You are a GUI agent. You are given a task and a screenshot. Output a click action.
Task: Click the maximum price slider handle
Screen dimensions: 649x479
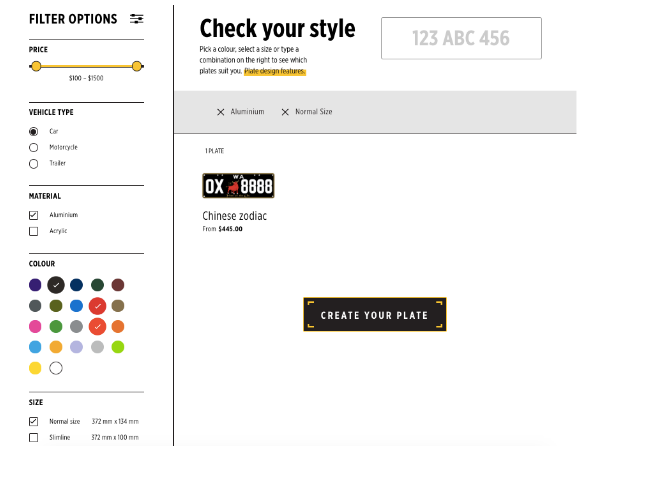(137, 66)
